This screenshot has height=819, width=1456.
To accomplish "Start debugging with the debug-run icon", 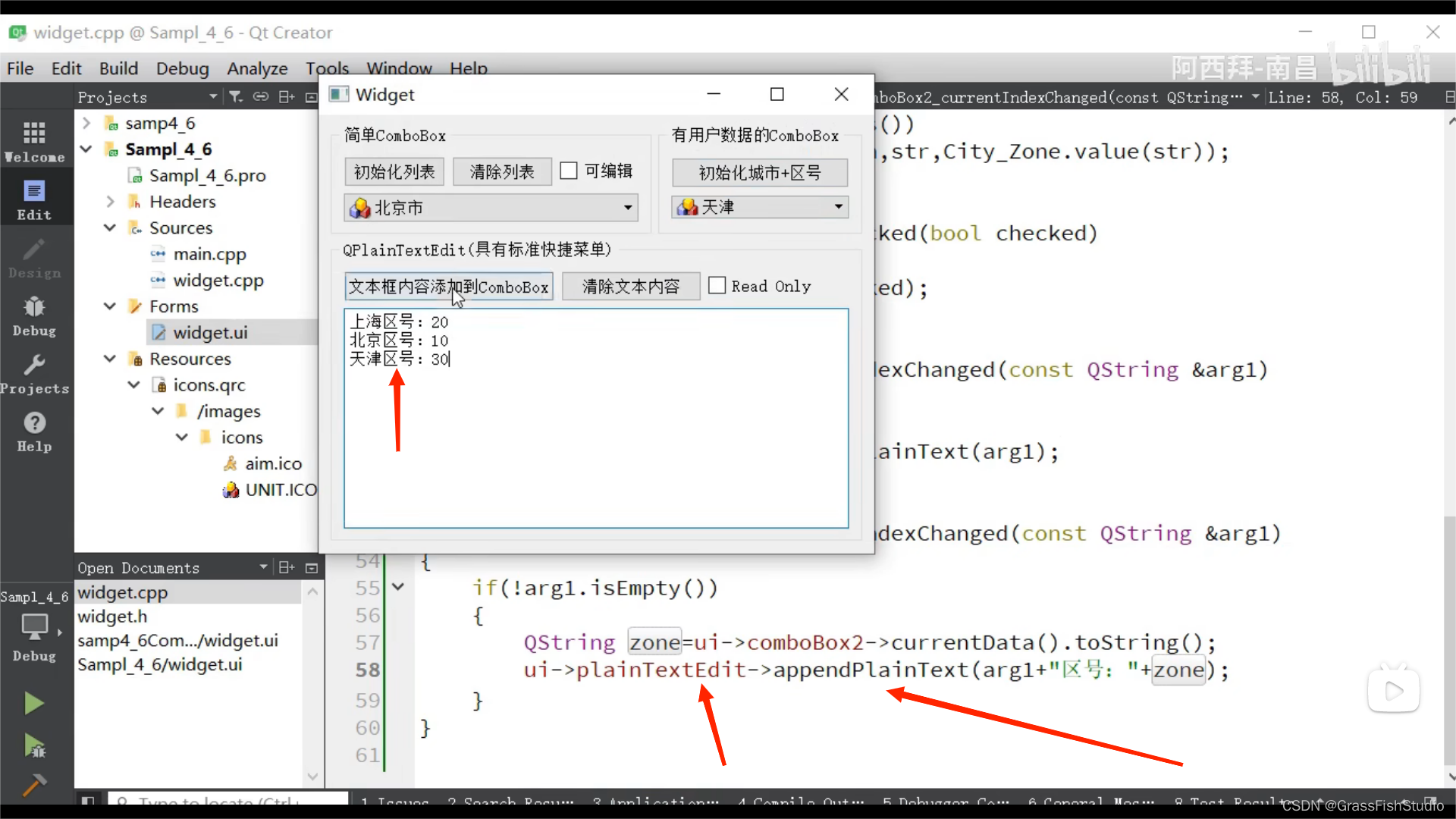I will pos(33,745).
